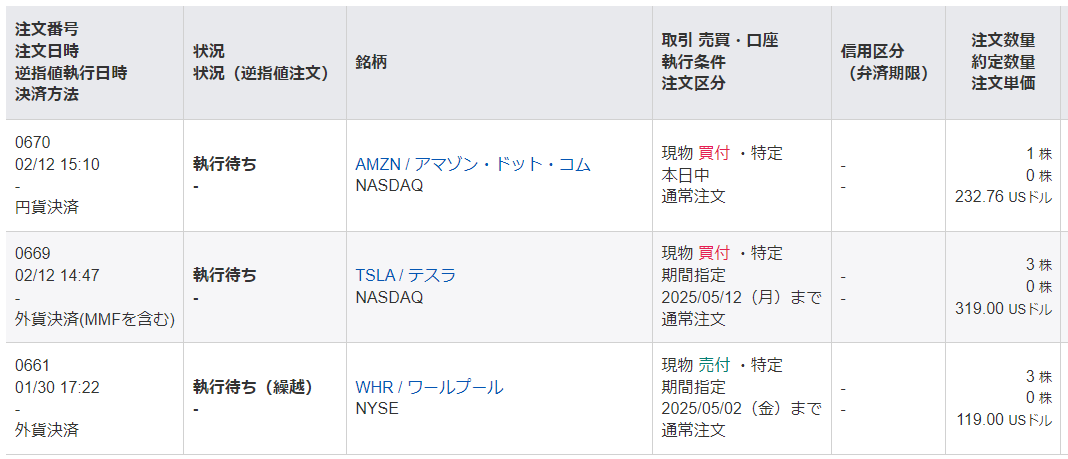Screen dimensions: 1068x459
Task: Select 執行待ち(繰越) status of the Whirlpool order
Action: point(252,387)
